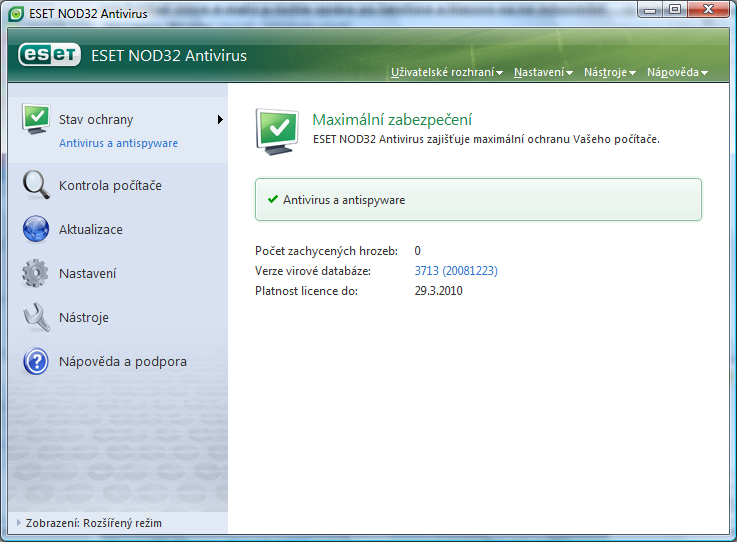Minimize the ESET window
Screen dimensions: 737x542
tap(650, 9)
